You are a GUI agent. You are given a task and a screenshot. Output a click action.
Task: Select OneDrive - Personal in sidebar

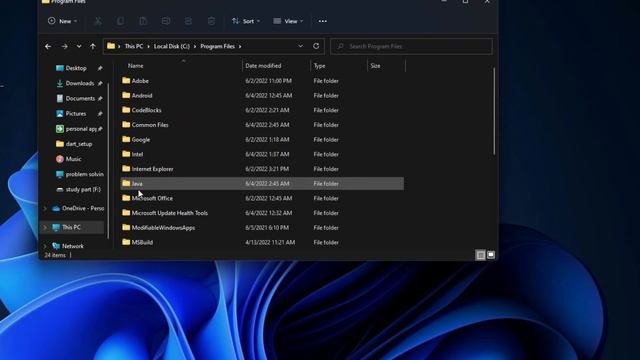tap(82, 208)
